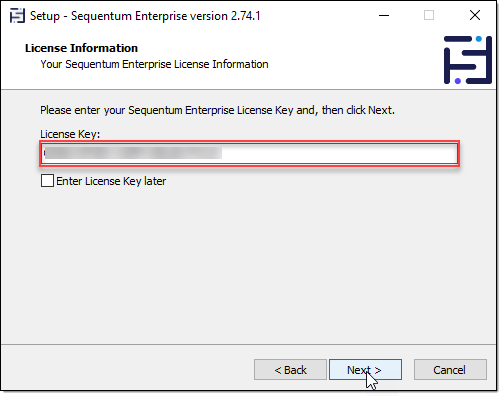502x396 pixels.
Task: Click the 'Your Sequentum Enterprise License Information' subtitle
Action: pyautogui.click(x=154, y=64)
